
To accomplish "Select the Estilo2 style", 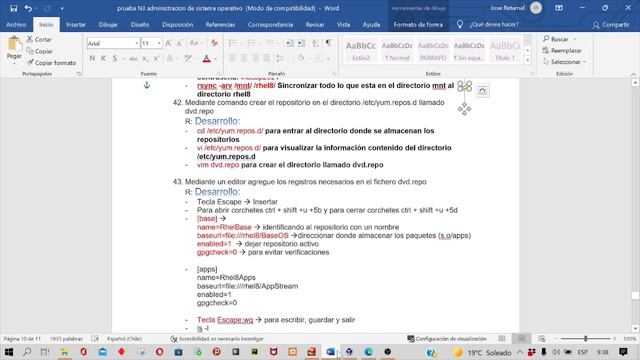I will coord(361,50).
